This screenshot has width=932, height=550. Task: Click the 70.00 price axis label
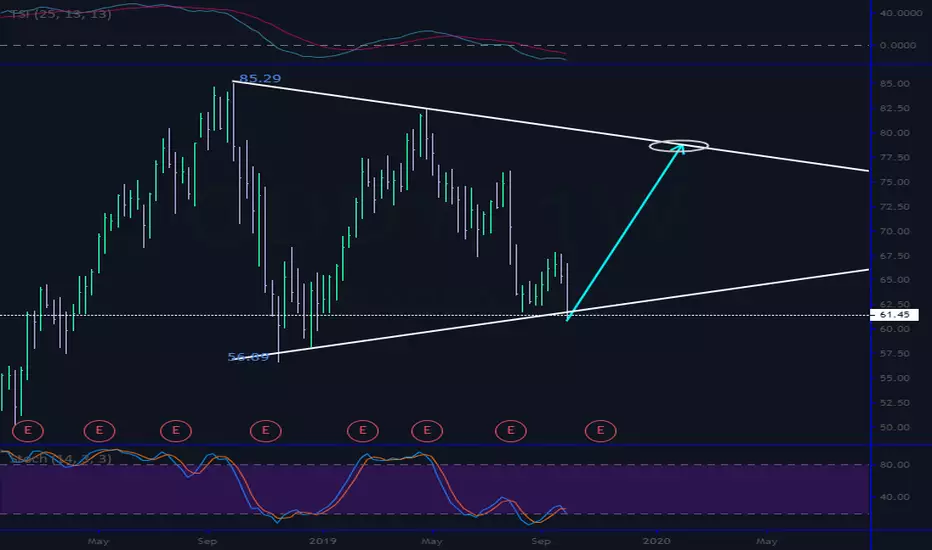895,231
